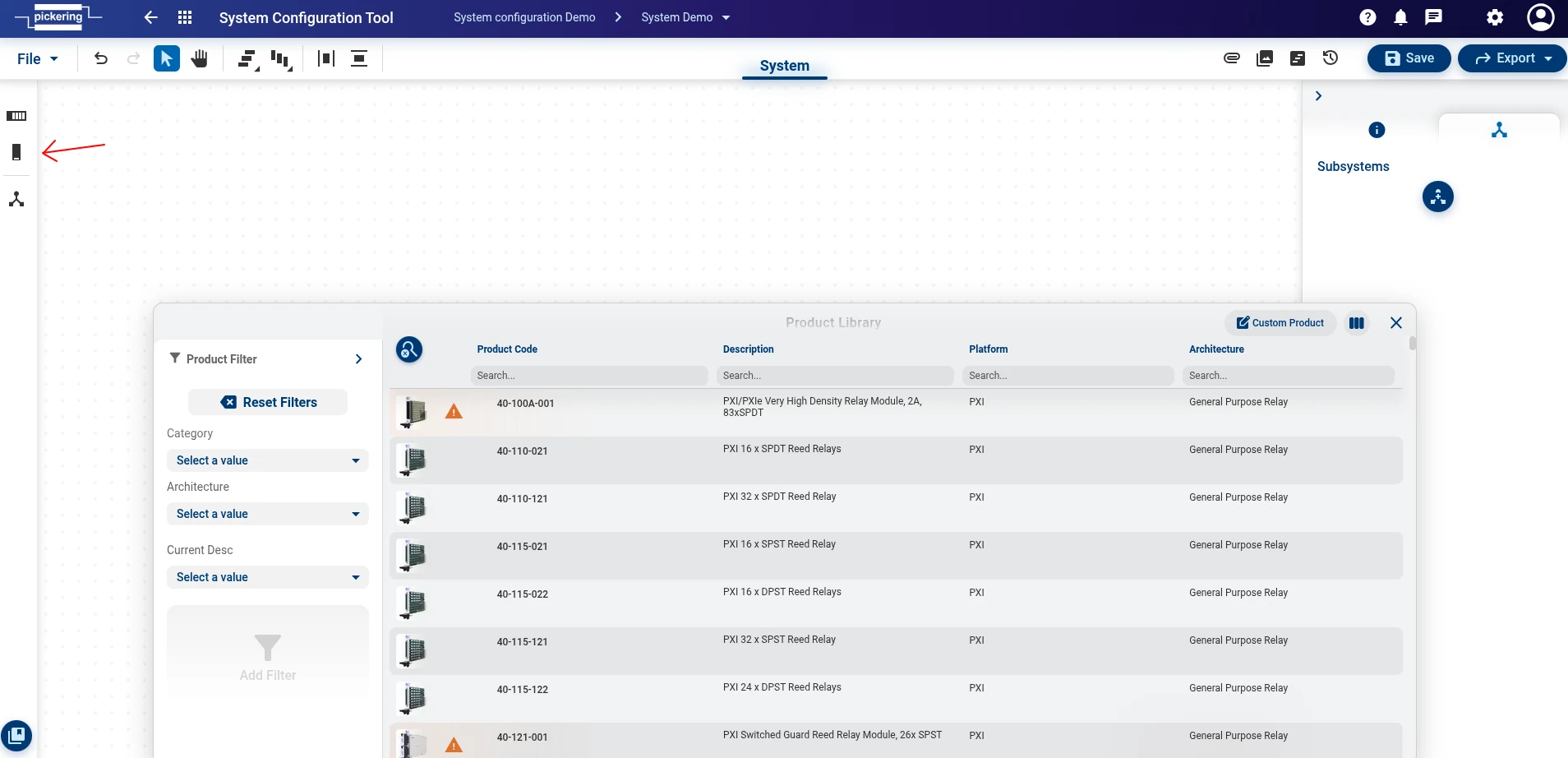Sort by Product Code column header
This screenshot has width=1568, height=758.
pos(507,349)
